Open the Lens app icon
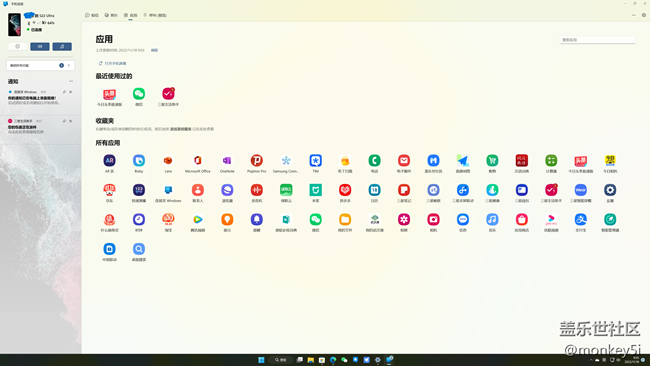 click(x=168, y=160)
